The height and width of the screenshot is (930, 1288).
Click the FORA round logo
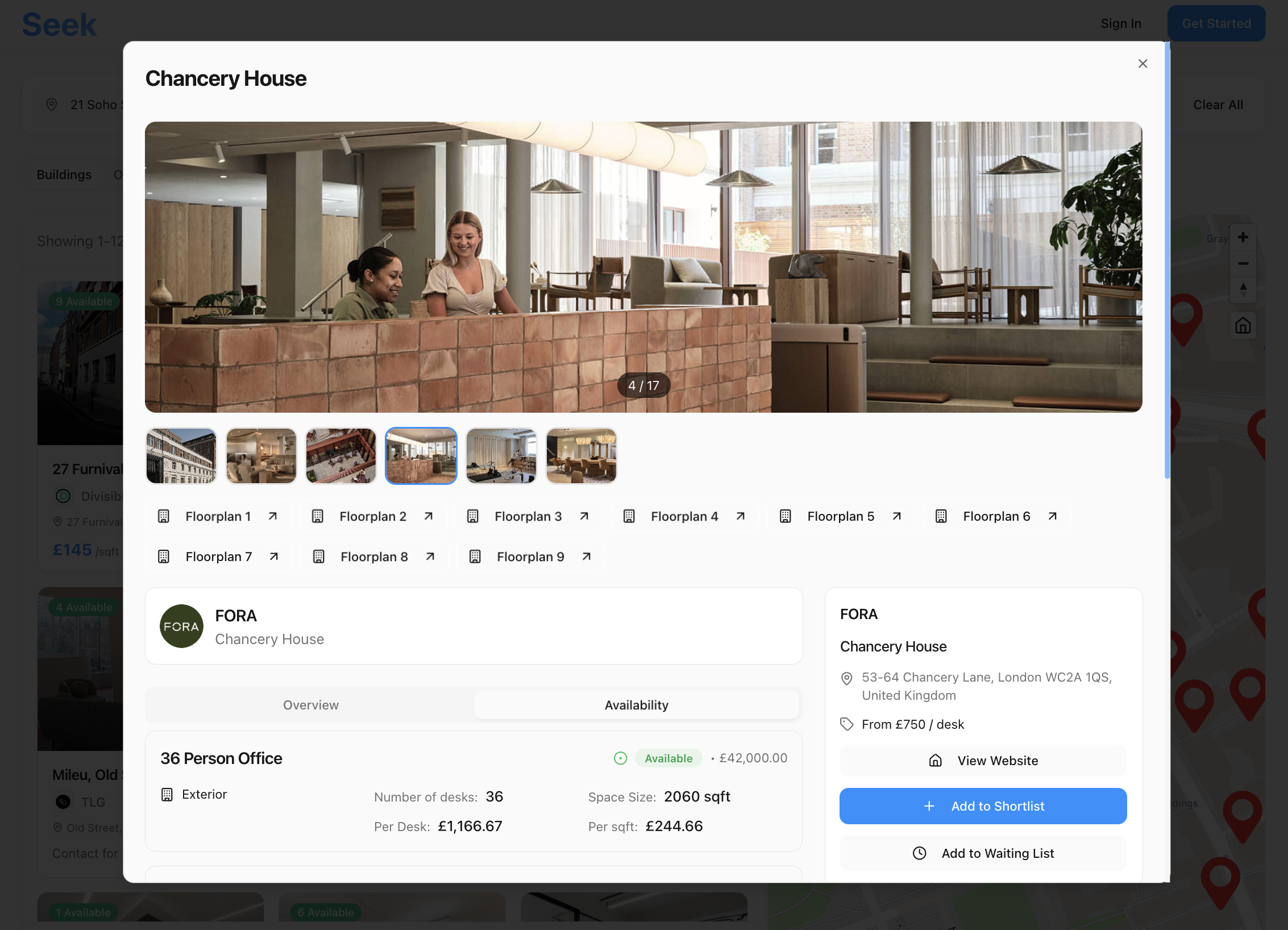(181, 626)
